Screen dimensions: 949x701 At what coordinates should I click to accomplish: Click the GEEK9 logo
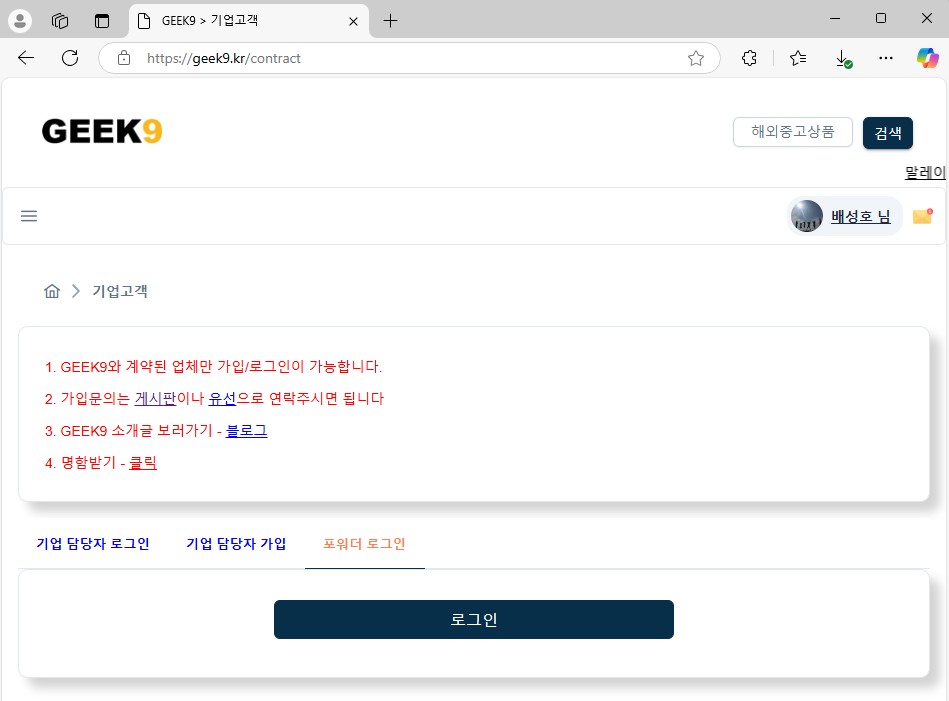(x=102, y=131)
